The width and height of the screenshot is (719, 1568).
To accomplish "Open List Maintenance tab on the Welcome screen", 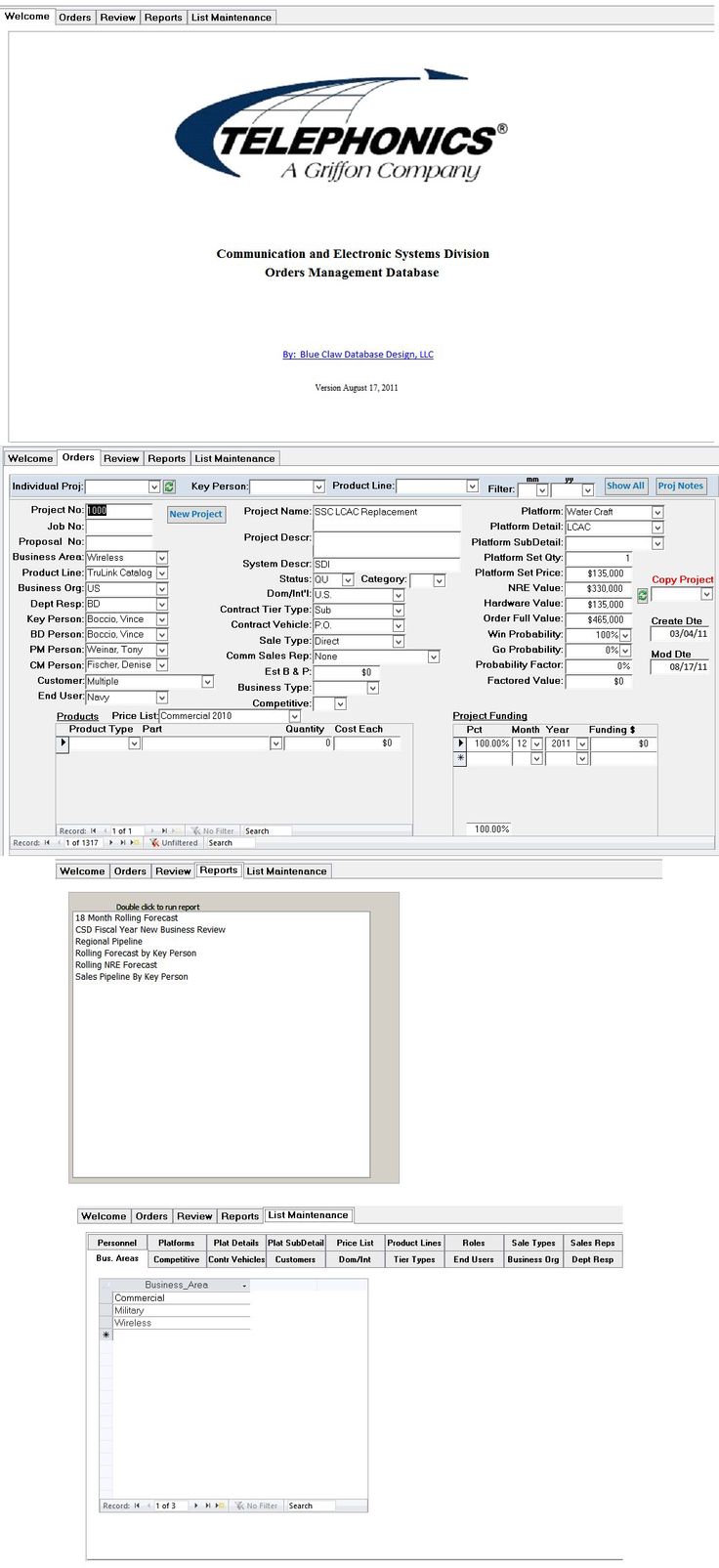I will click(x=232, y=18).
